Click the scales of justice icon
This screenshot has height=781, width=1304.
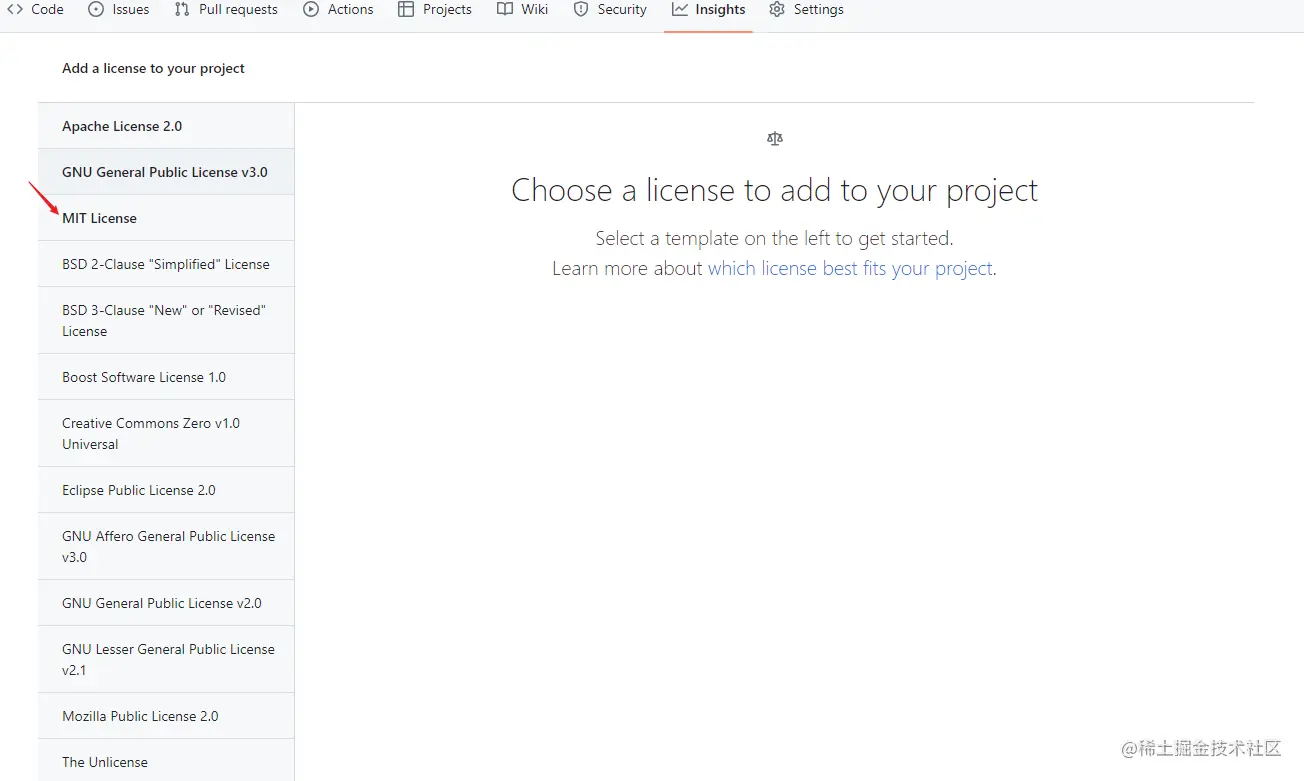774,138
